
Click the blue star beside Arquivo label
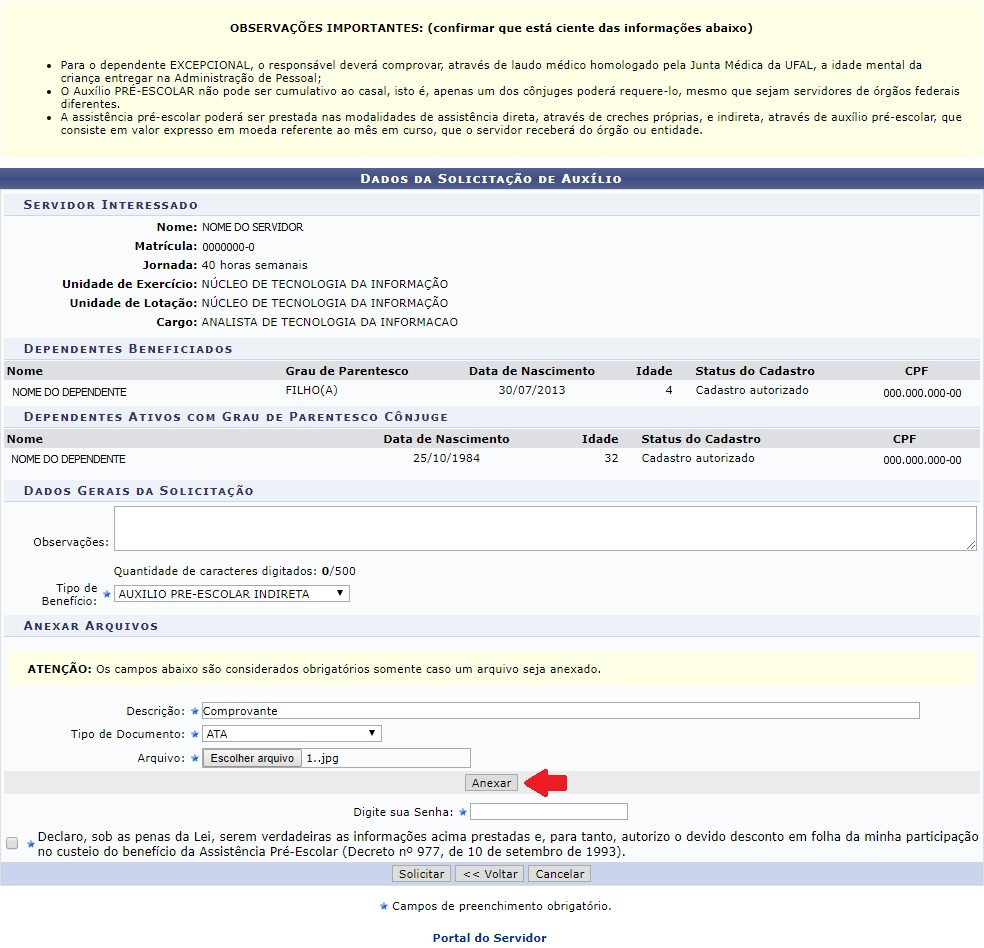[x=195, y=759]
